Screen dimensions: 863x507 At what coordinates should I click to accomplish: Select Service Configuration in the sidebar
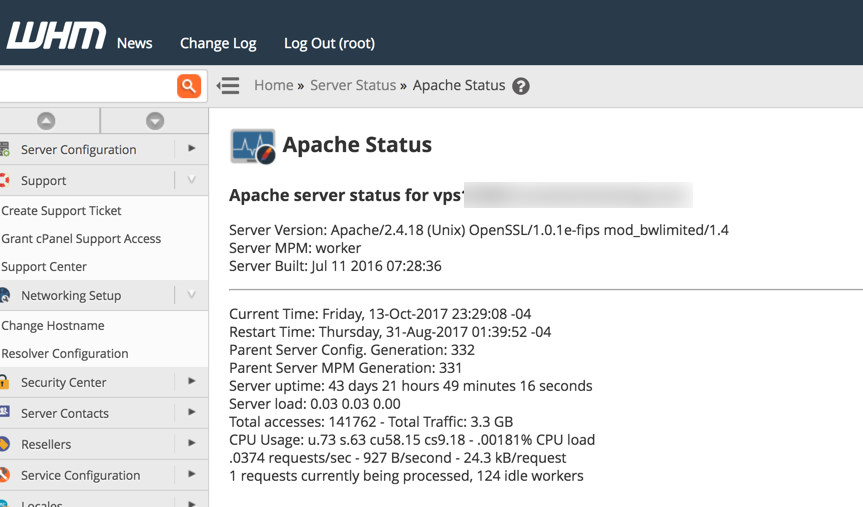click(80, 475)
